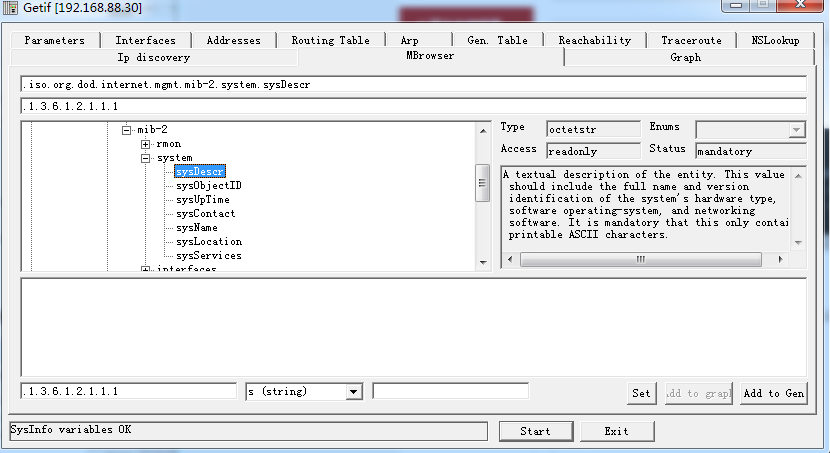This screenshot has width=830, height=453.
Task: Open the s (string) type dropdown
Action: coord(354,392)
